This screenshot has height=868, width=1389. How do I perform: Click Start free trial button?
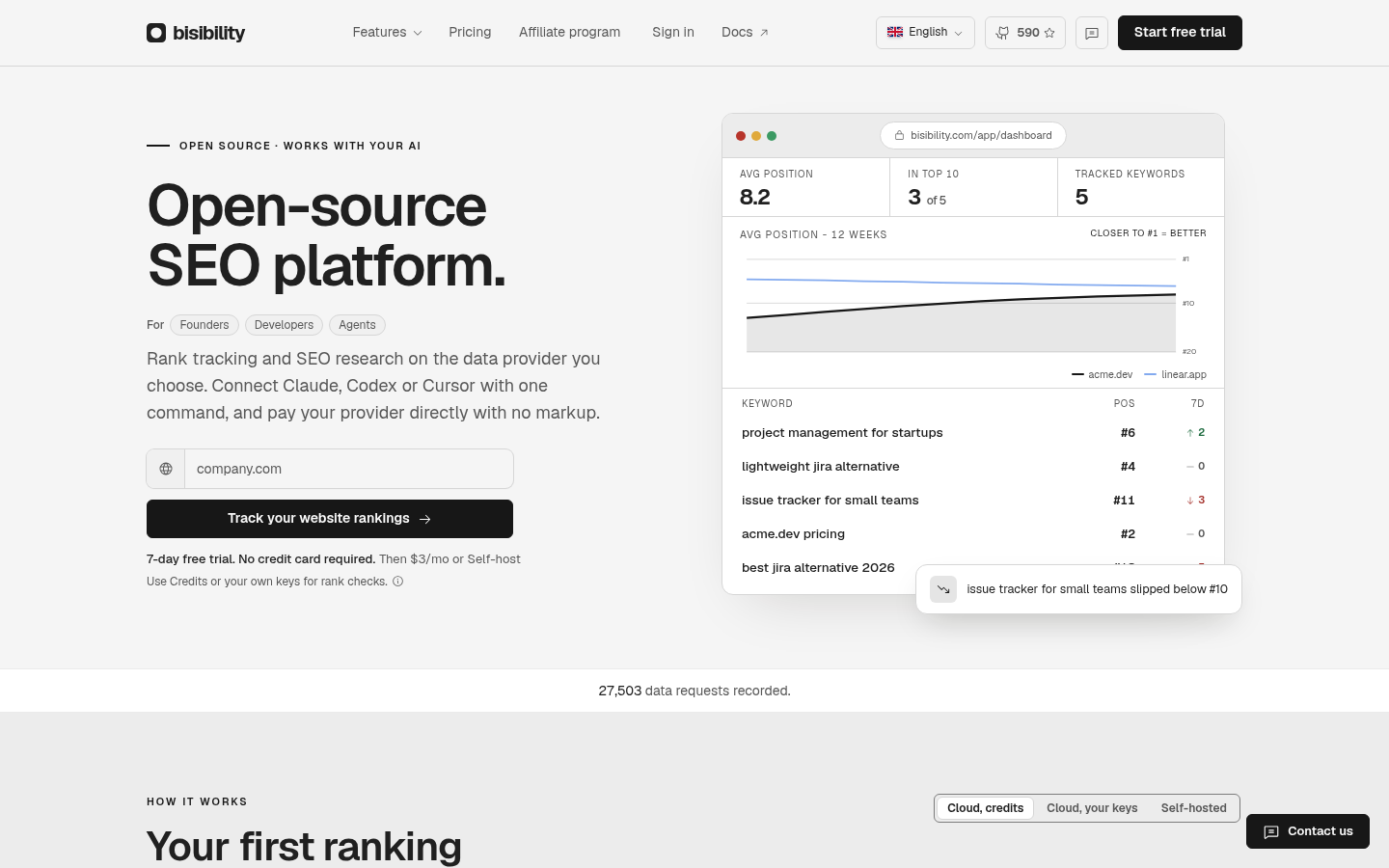pos(1180,32)
